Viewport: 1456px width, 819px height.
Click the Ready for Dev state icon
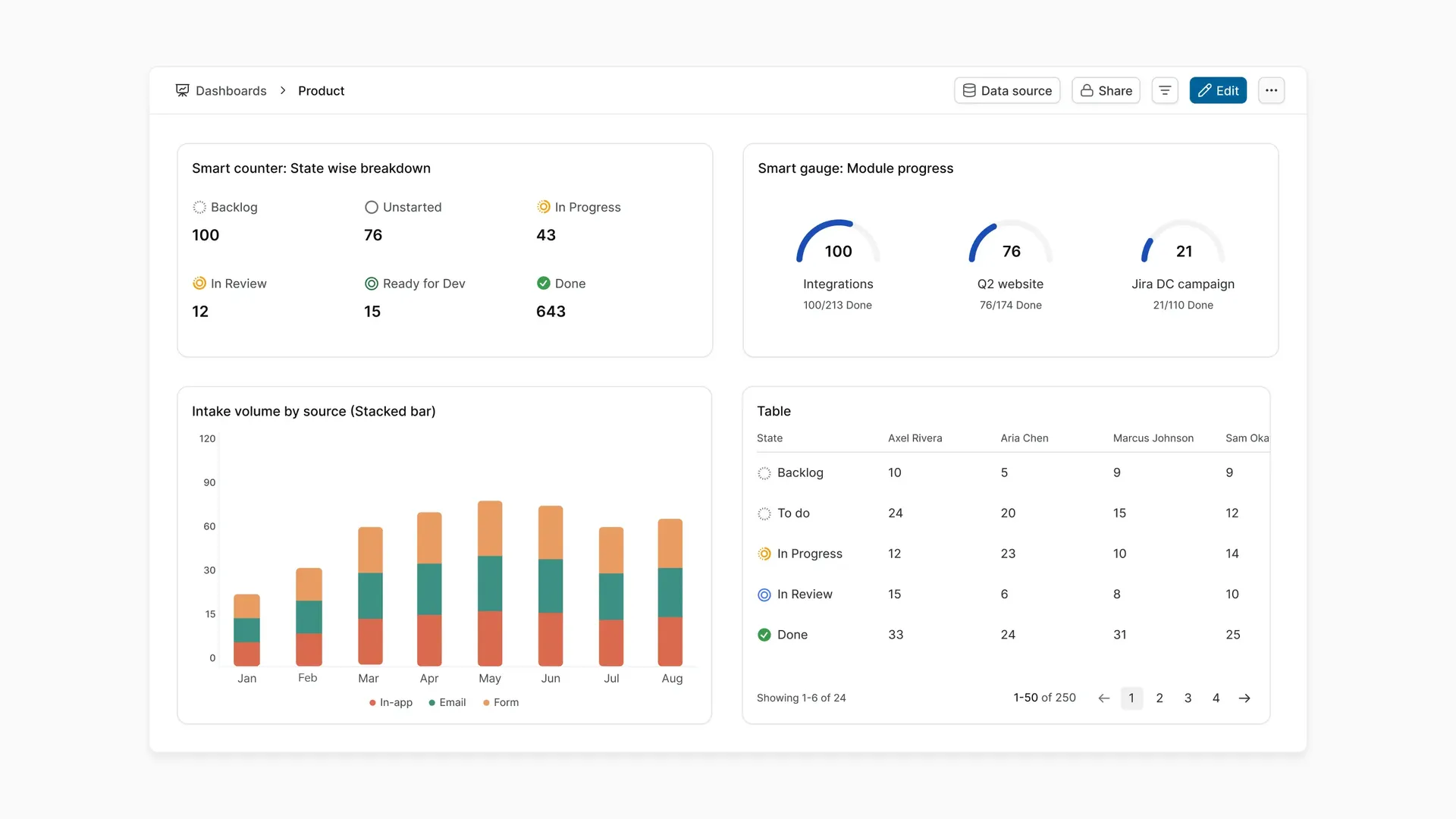(x=372, y=284)
